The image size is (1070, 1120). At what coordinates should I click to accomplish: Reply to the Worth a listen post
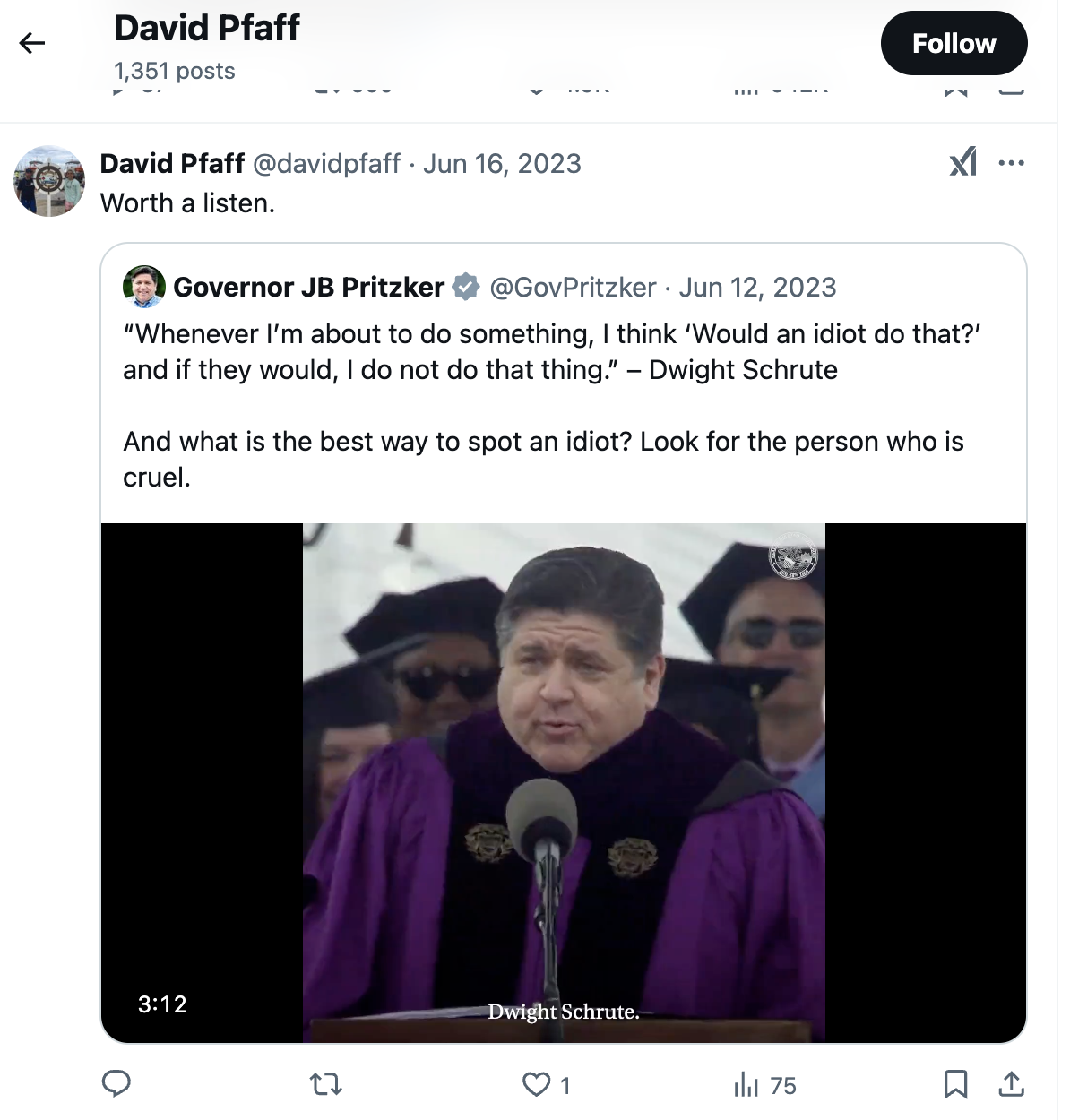pos(116,1084)
